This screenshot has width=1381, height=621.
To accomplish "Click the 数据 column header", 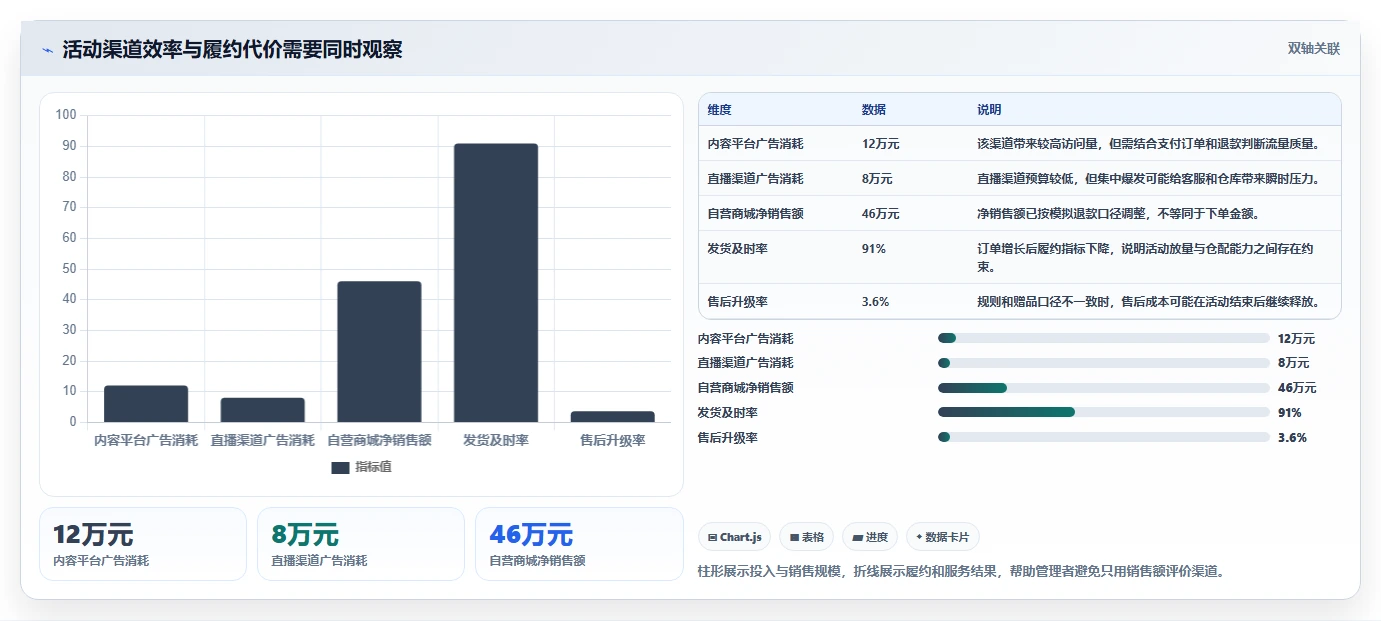I will click(x=873, y=110).
